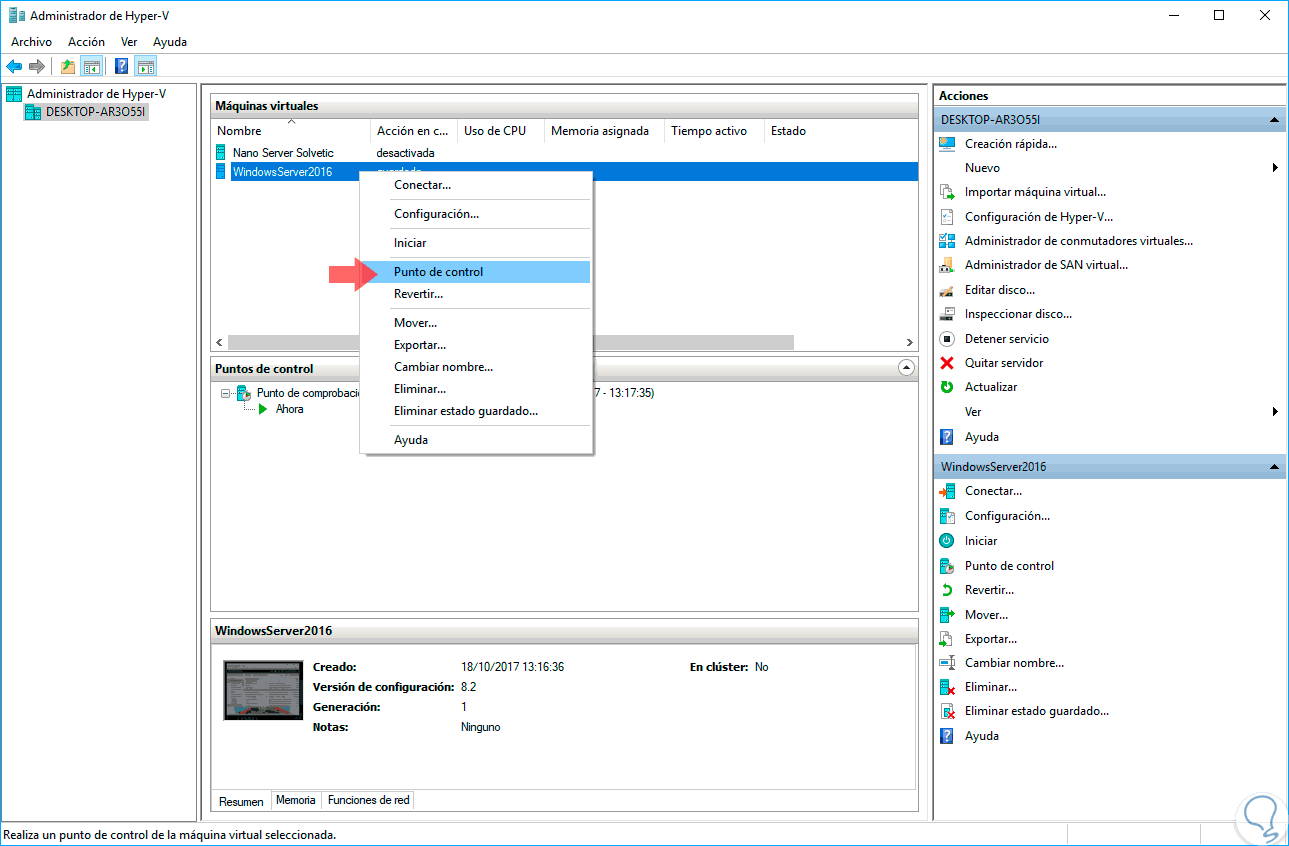Switch to the Funciones de red tab
Viewport: 1289px width, 846px height.
pos(368,800)
